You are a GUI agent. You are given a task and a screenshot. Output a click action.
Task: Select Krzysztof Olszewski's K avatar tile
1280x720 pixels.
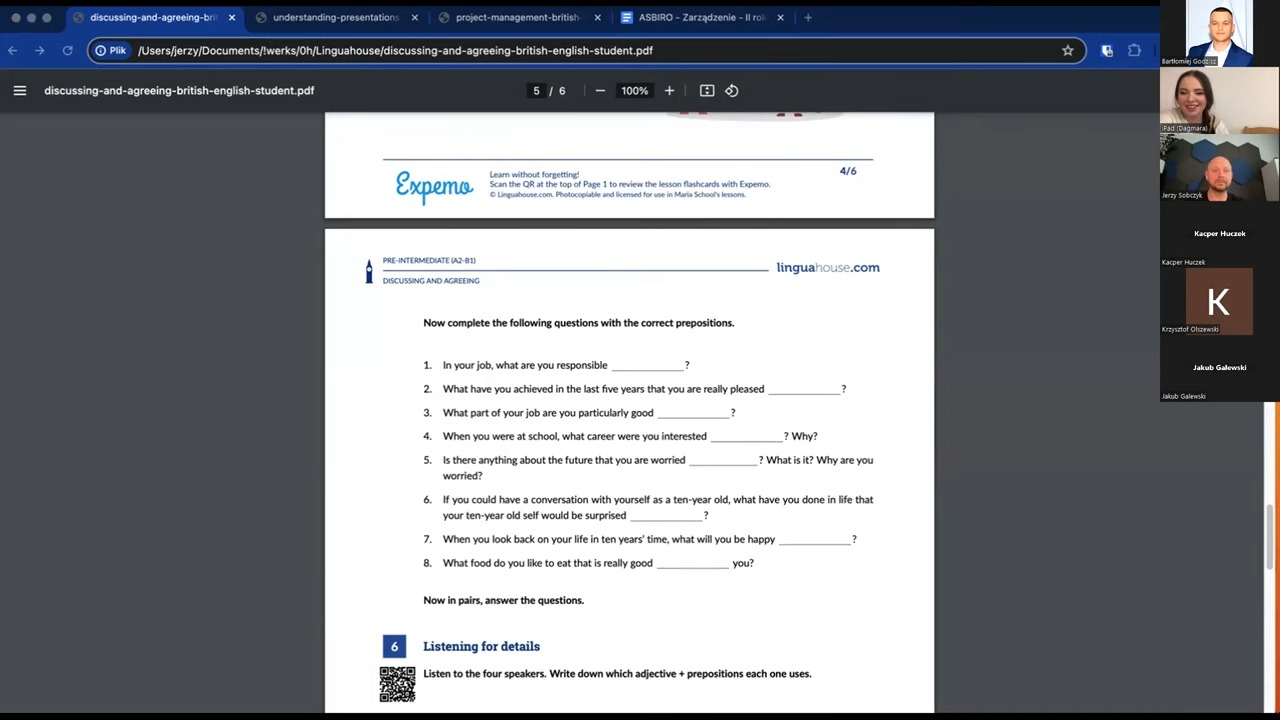pyautogui.click(x=1219, y=301)
